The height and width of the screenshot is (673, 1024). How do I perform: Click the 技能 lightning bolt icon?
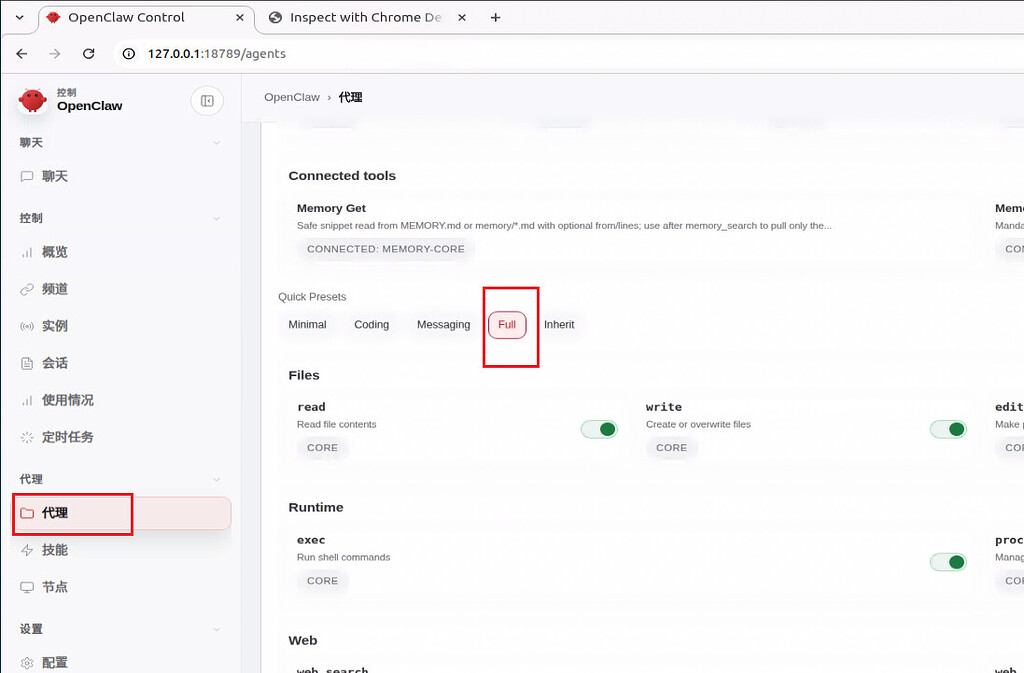[x=27, y=550]
